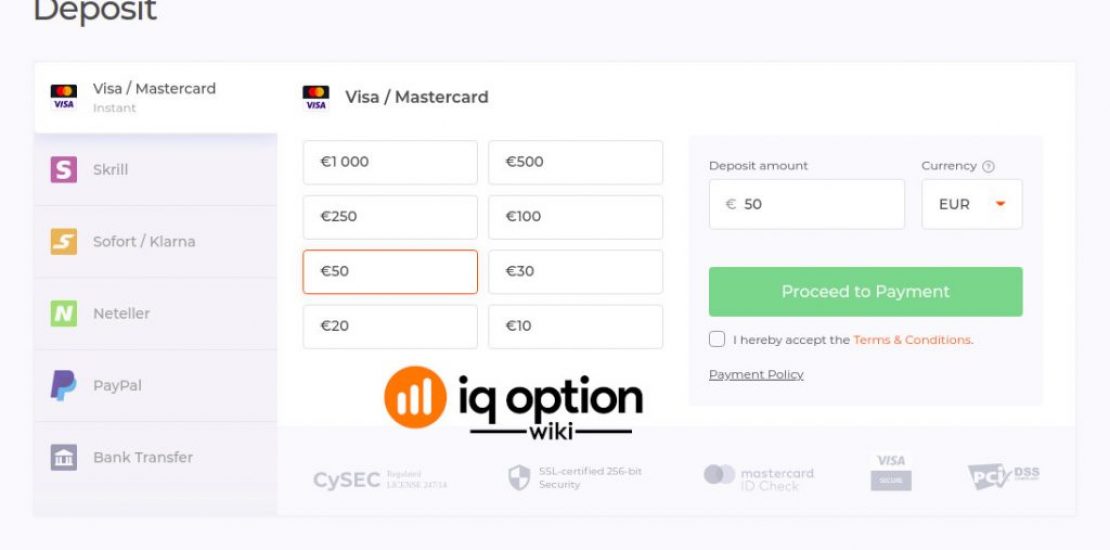The image size is (1110, 550).
Task: Open the Payment Policy link
Action: coord(756,375)
